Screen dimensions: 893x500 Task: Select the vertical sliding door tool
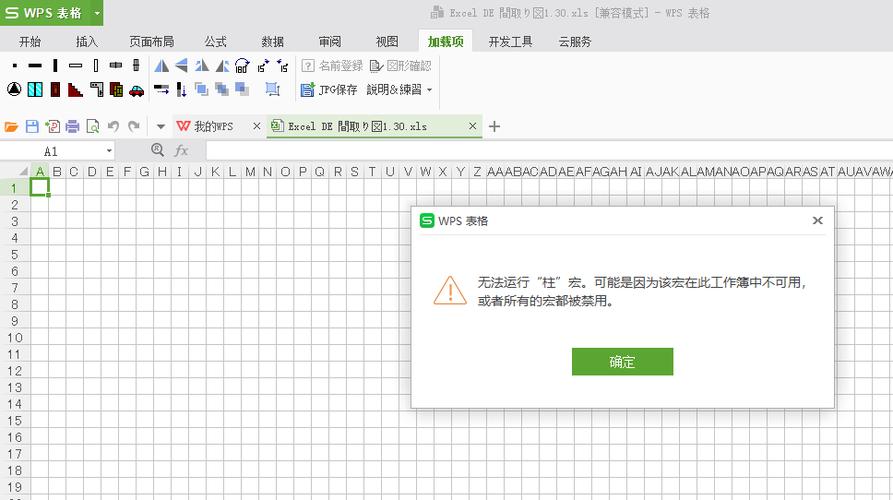(x=136, y=66)
